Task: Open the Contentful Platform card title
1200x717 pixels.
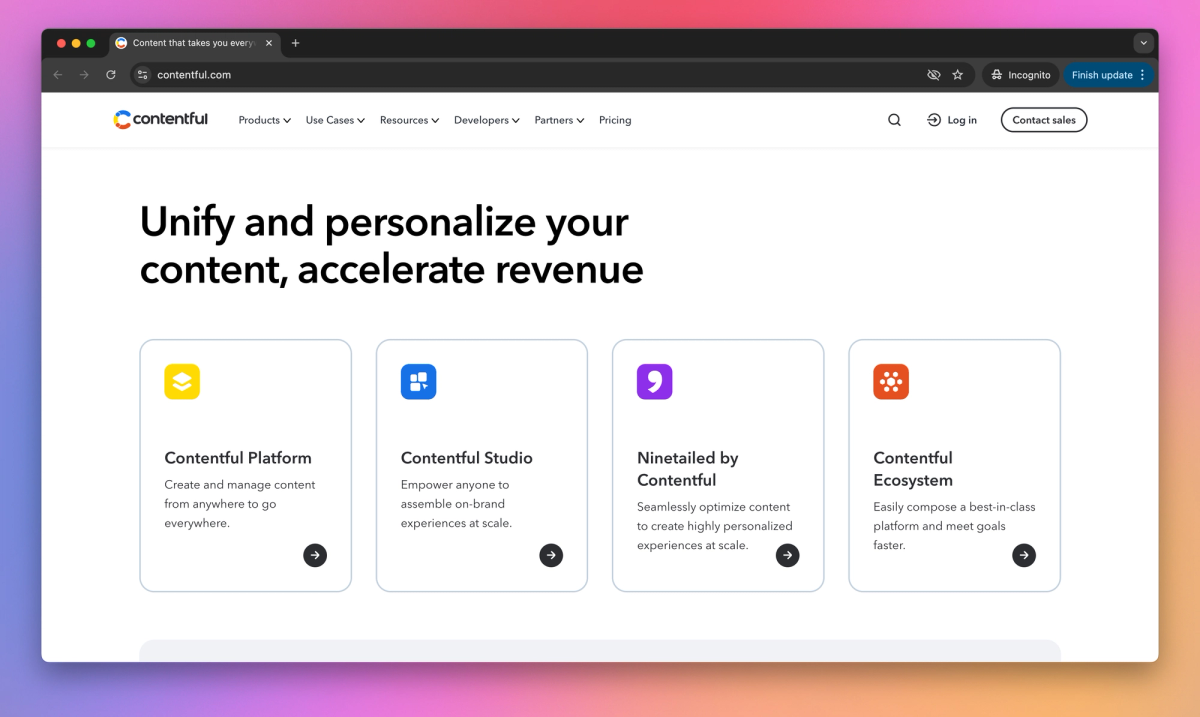Action: click(238, 458)
